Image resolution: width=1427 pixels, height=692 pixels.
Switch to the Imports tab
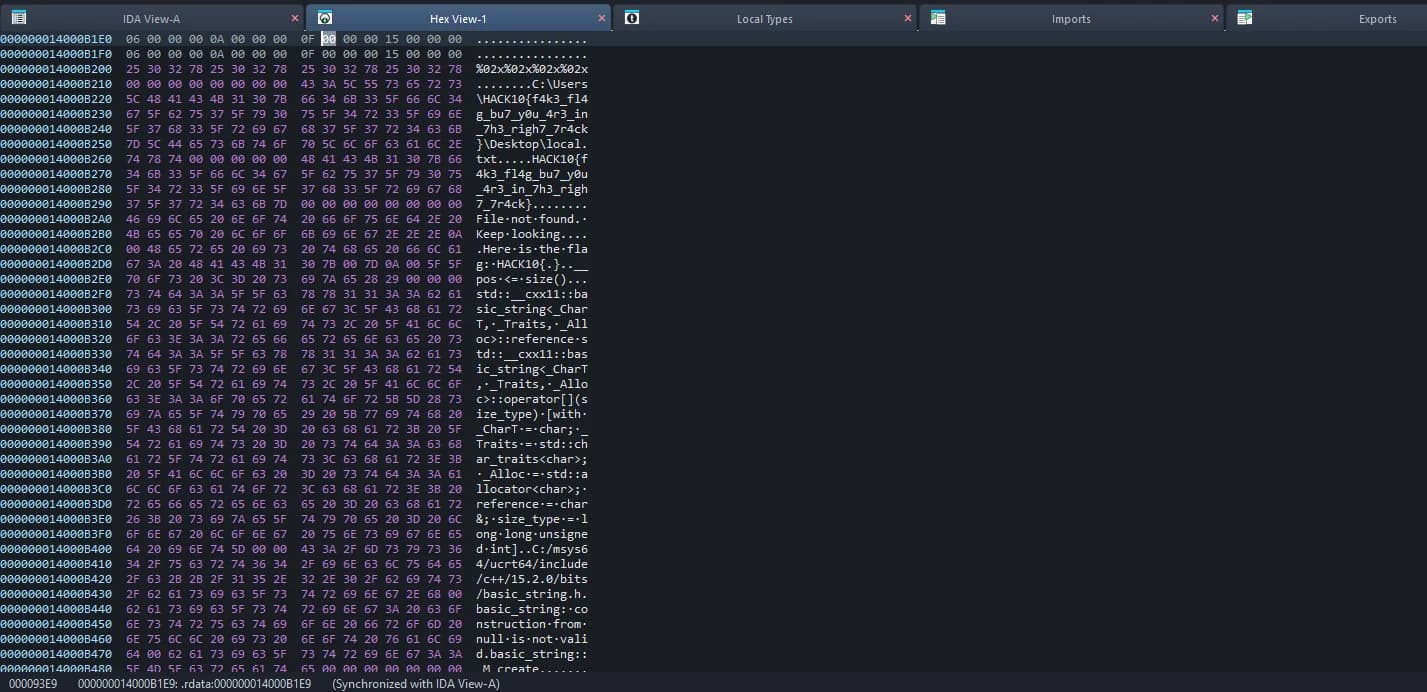pyautogui.click(x=1071, y=19)
